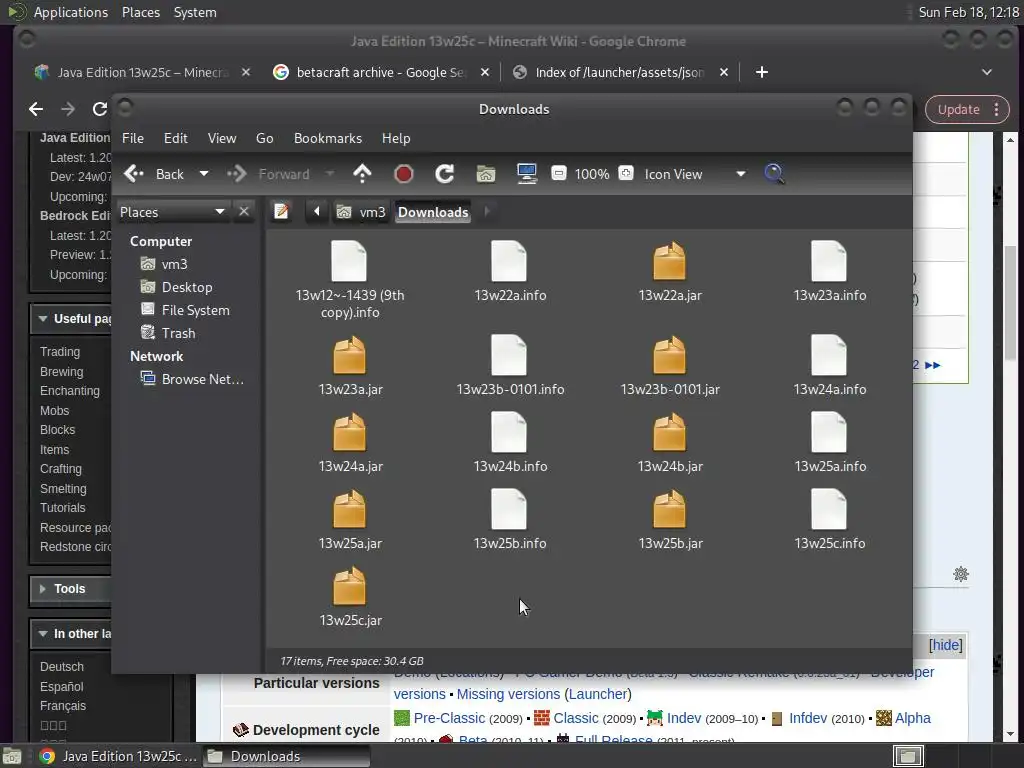The width and height of the screenshot is (1024, 768).
Task: Open the Edit menu
Action: pos(176,138)
